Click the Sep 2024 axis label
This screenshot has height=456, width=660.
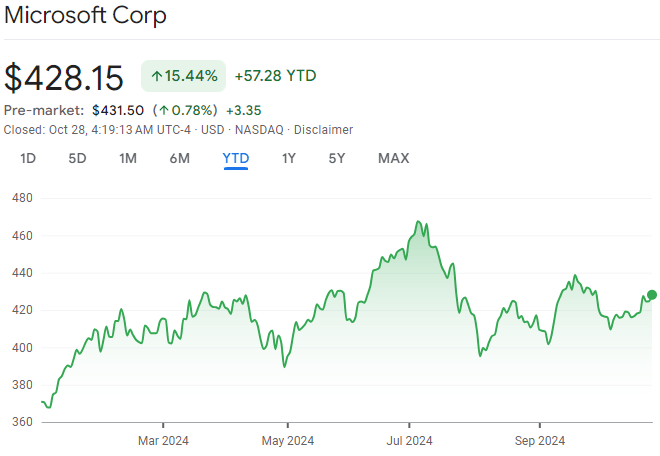point(540,441)
